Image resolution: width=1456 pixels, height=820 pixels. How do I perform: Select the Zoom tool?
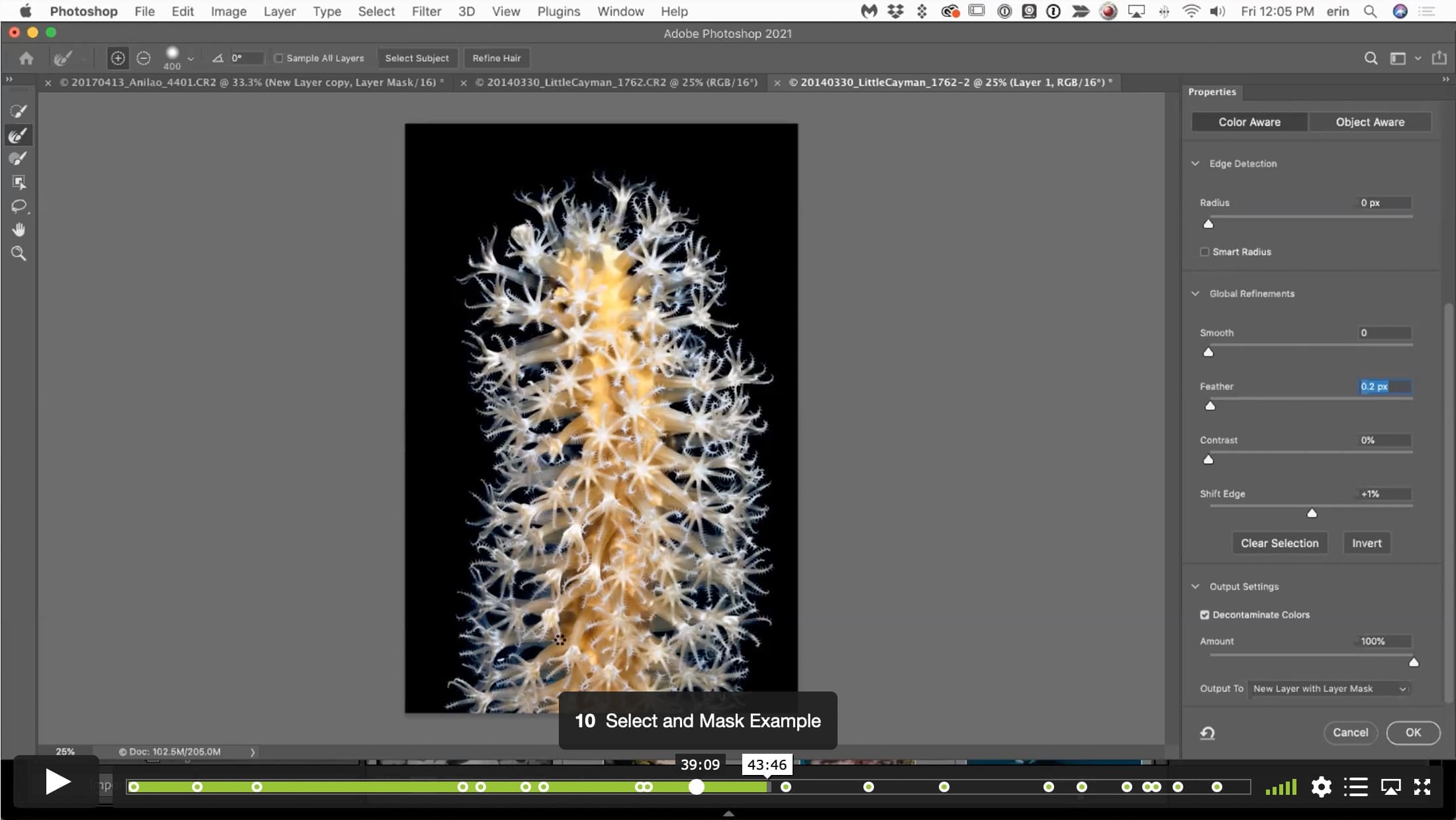[x=19, y=253]
